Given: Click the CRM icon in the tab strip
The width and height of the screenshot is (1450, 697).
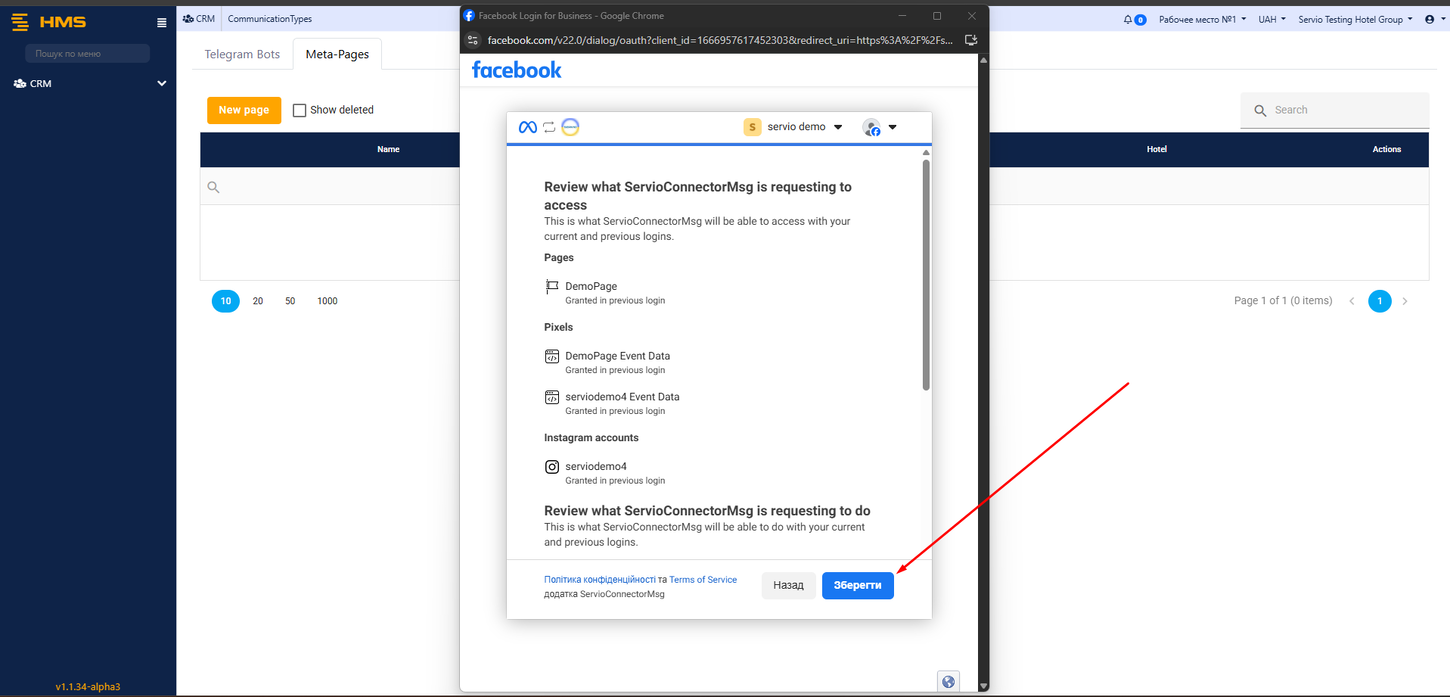Looking at the screenshot, I should tap(186, 17).
